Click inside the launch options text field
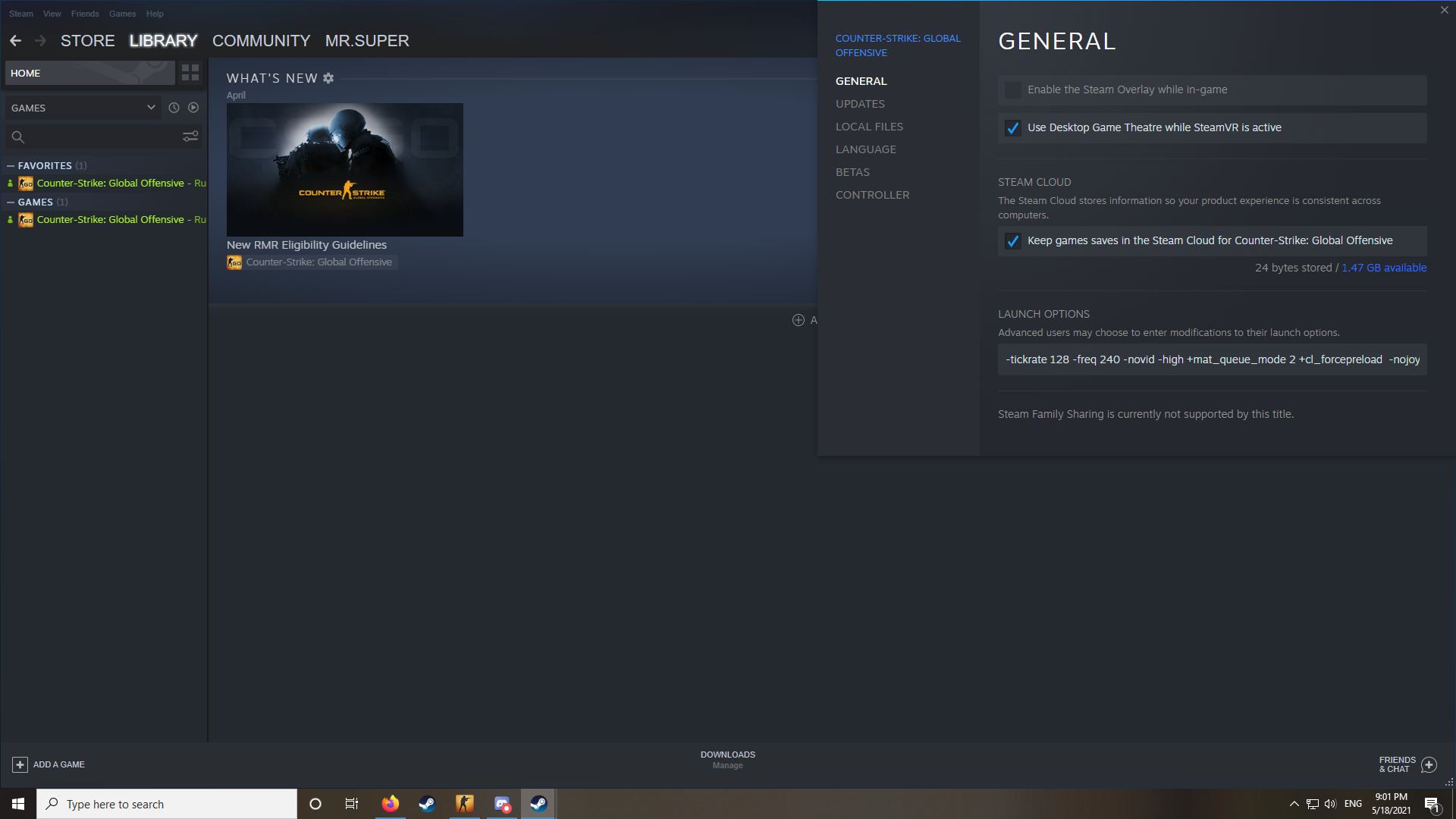The height and width of the screenshot is (819, 1456). [x=1212, y=359]
